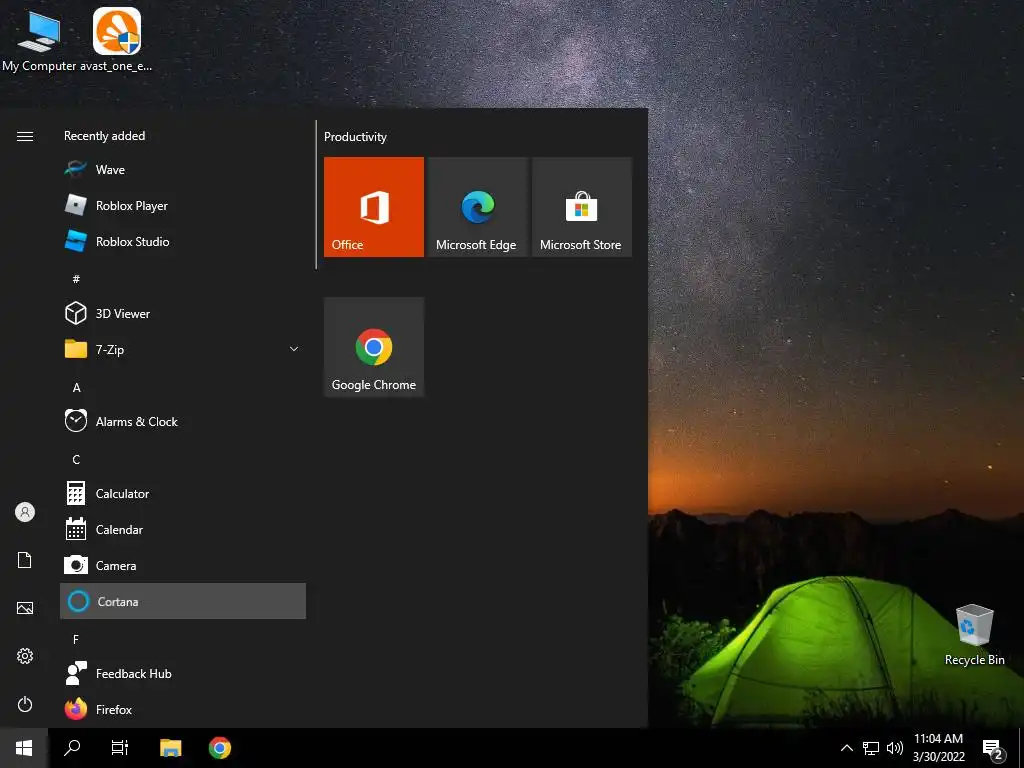Open Feedback Hub app

(183, 673)
